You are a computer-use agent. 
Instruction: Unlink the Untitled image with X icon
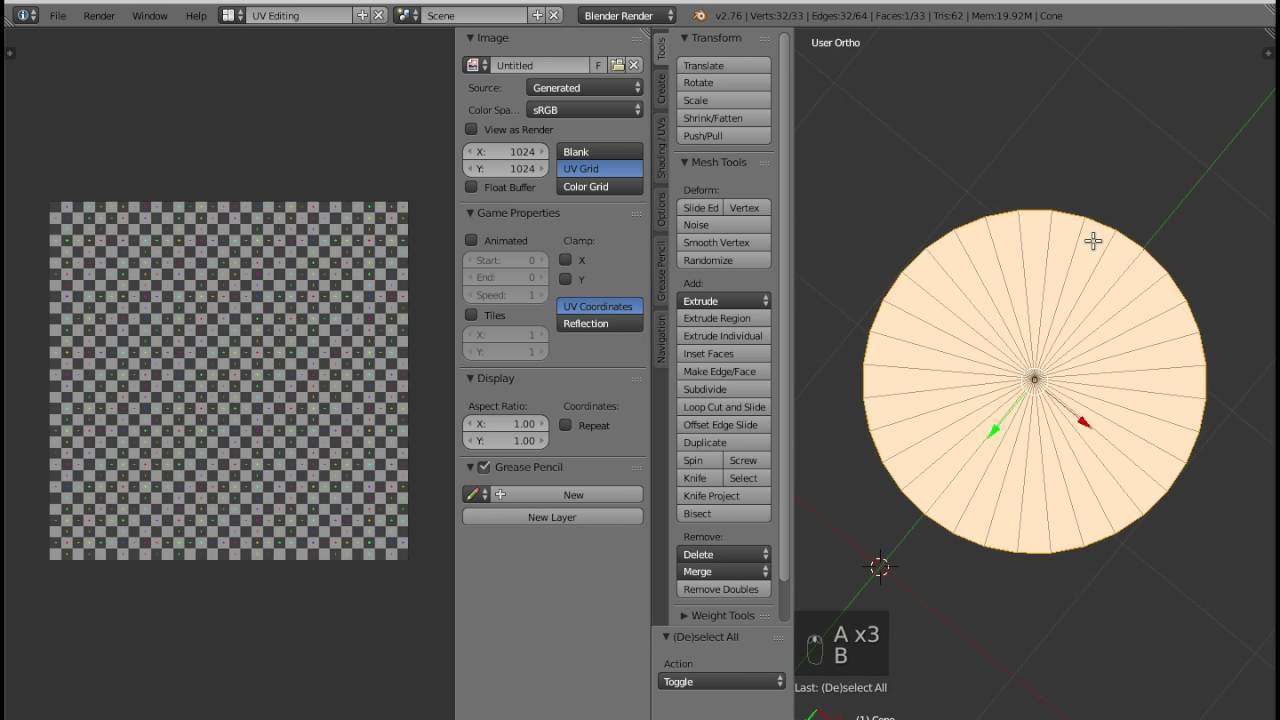coord(634,65)
